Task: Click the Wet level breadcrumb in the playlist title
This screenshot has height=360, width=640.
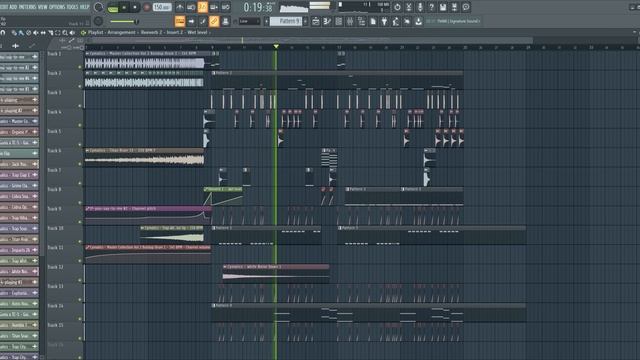Action: point(197,32)
